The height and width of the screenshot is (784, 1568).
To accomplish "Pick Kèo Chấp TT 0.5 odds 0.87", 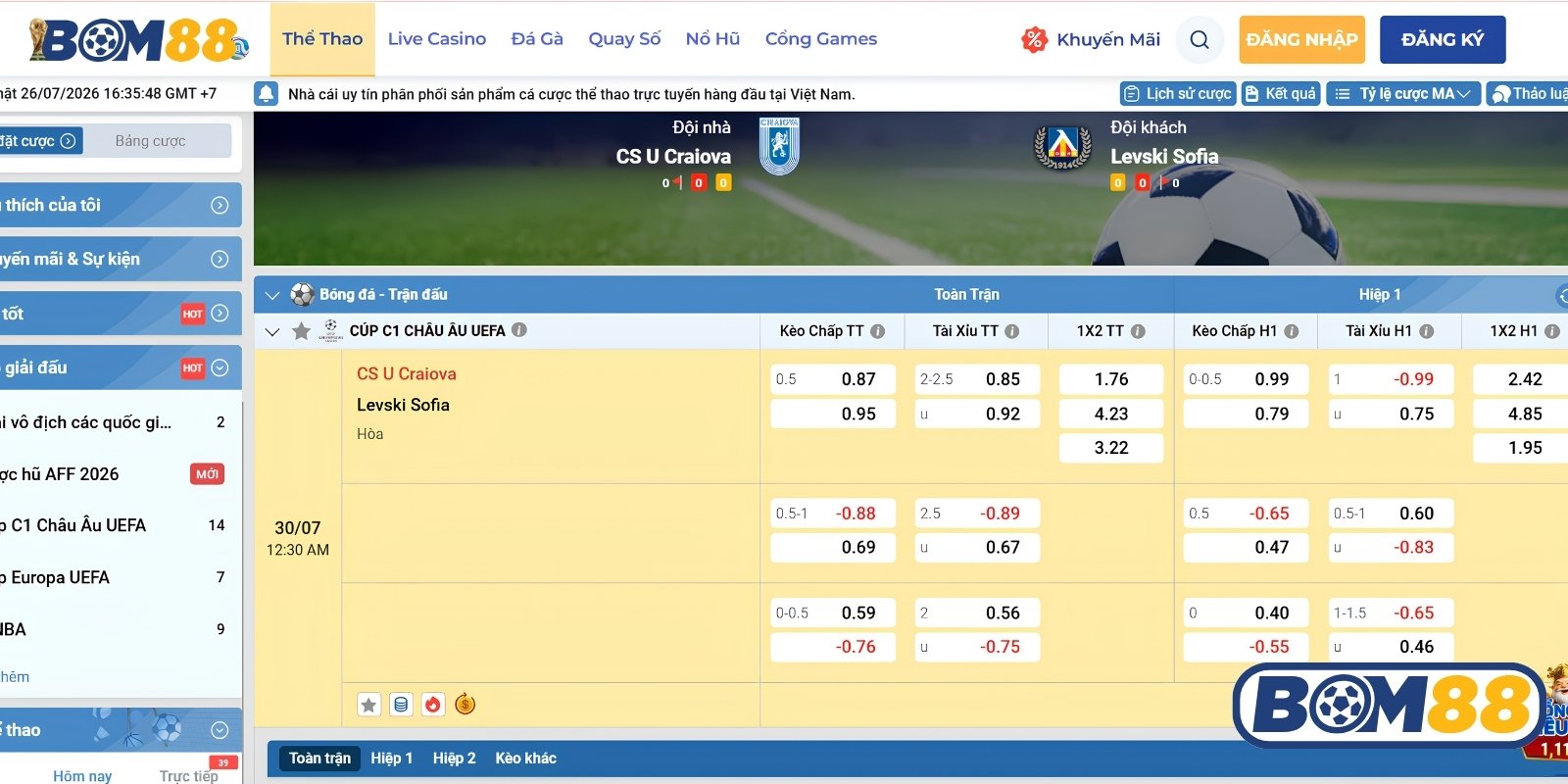I will tap(833, 379).
